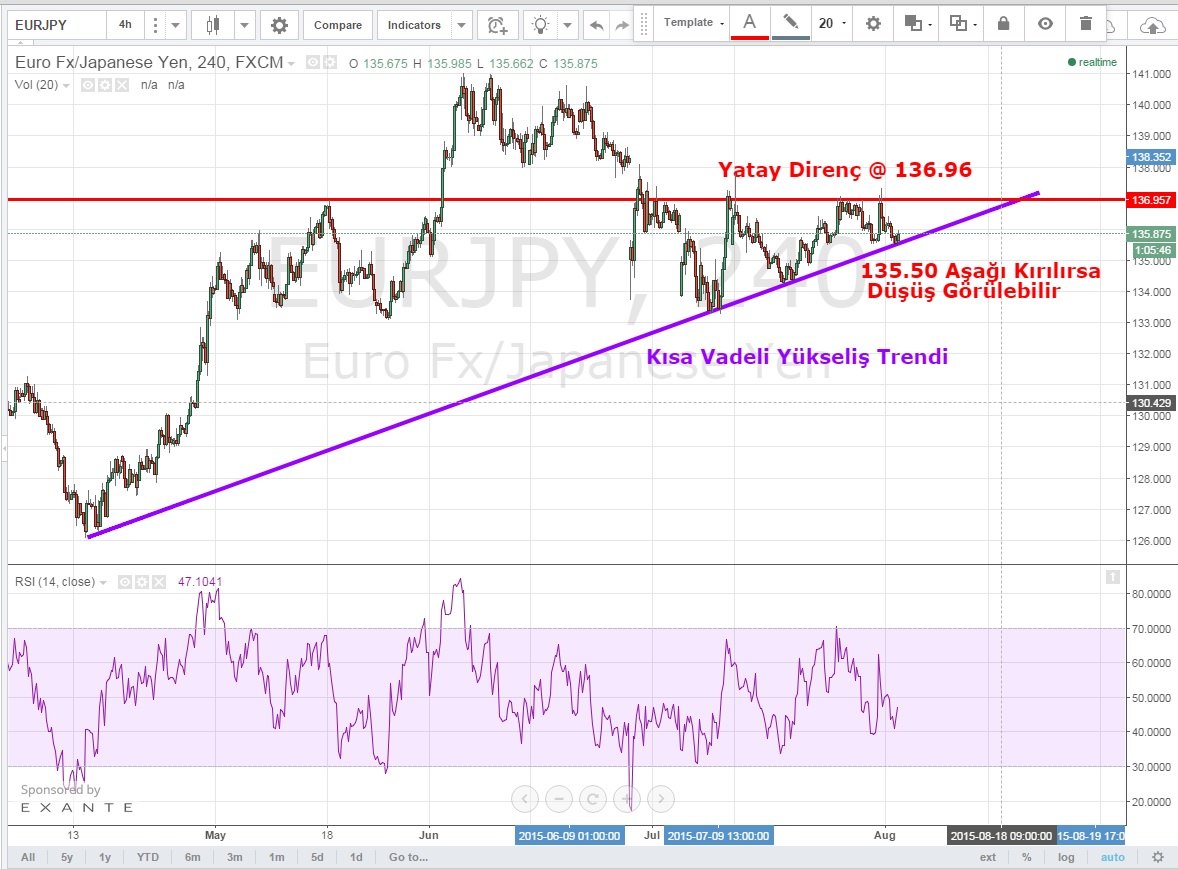Viewport: 1178px width, 869px height.
Task: Open the font size 20 dropdown
Action: point(831,23)
